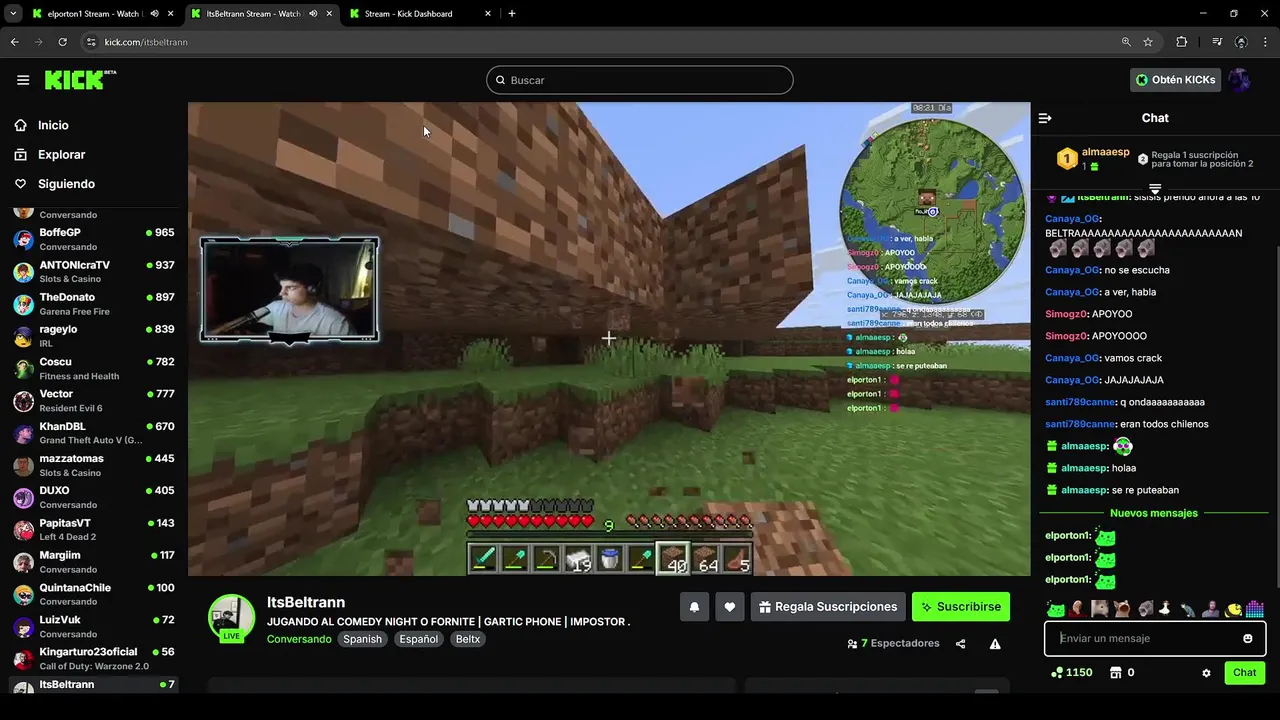Follow ItsBeltrann with the heart button

pyautogui.click(x=730, y=607)
